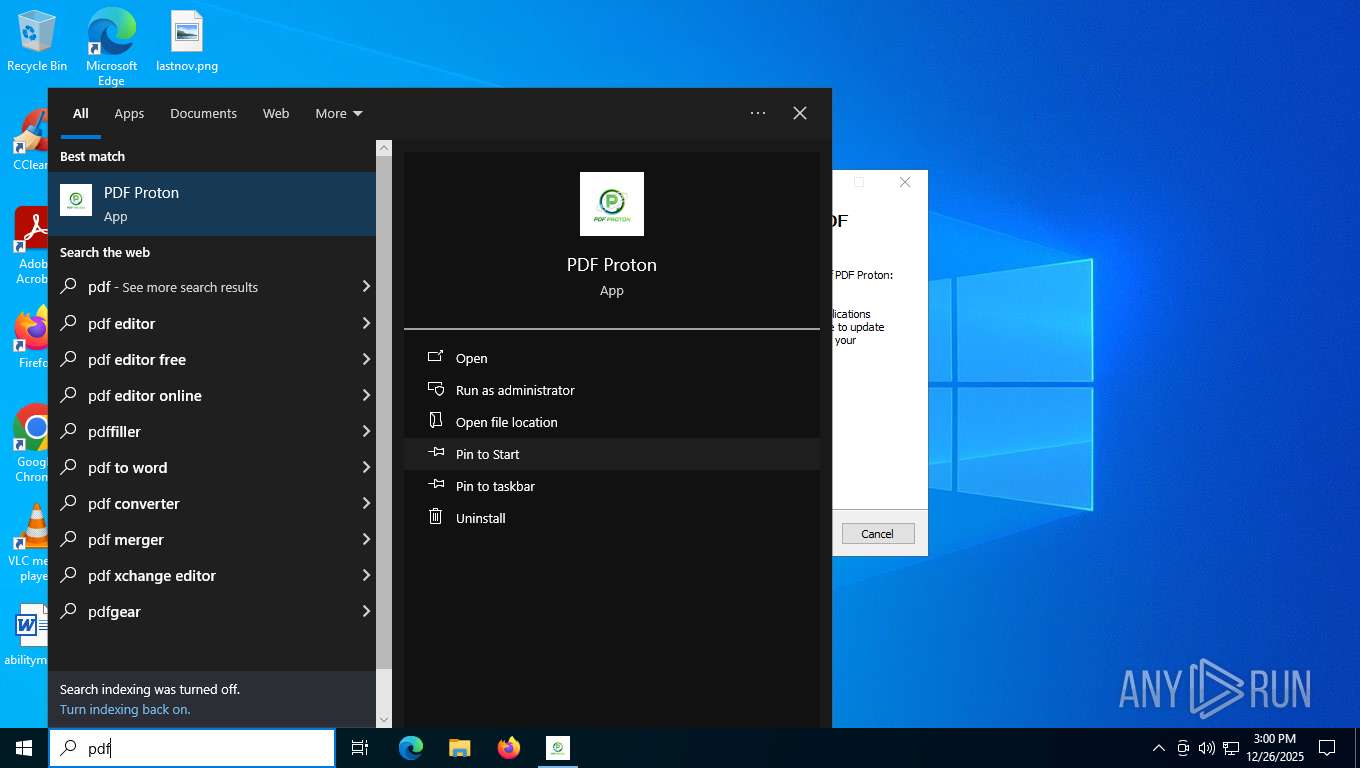The height and width of the screenshot is (768, 1360).
Task: Open the network icon in system tray
Action: click(x=1231, y=748)
